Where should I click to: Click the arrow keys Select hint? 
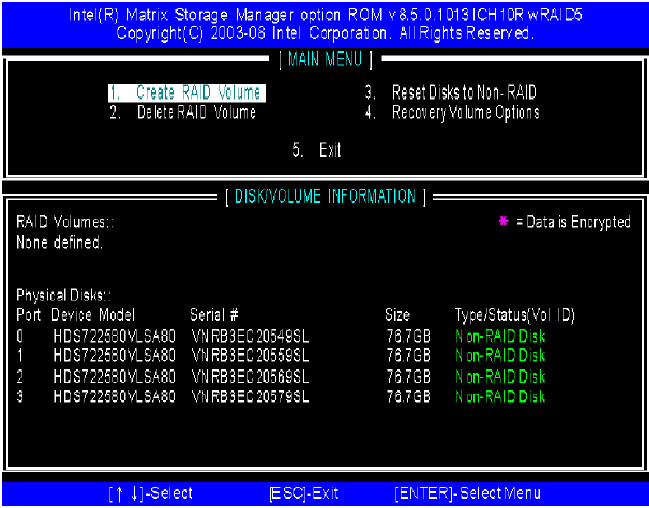coord(151,494)
